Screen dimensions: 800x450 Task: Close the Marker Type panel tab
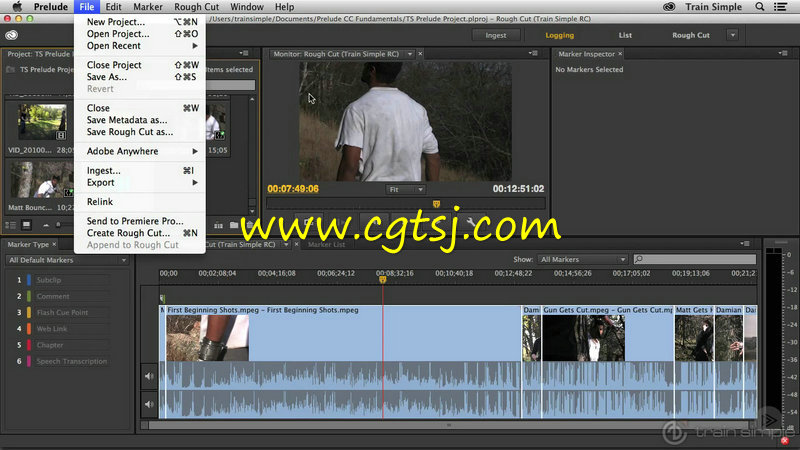pyautogui.click(x=54, y=244)
